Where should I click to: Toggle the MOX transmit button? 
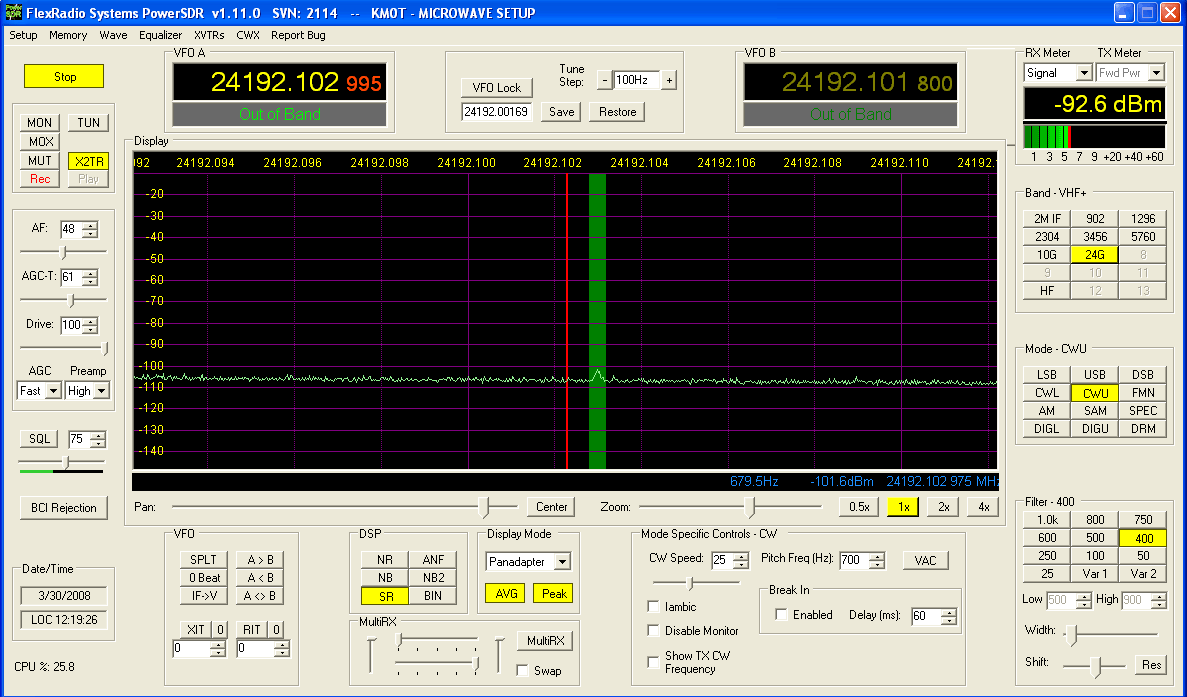pyautogui.click(x=40, y=142)
